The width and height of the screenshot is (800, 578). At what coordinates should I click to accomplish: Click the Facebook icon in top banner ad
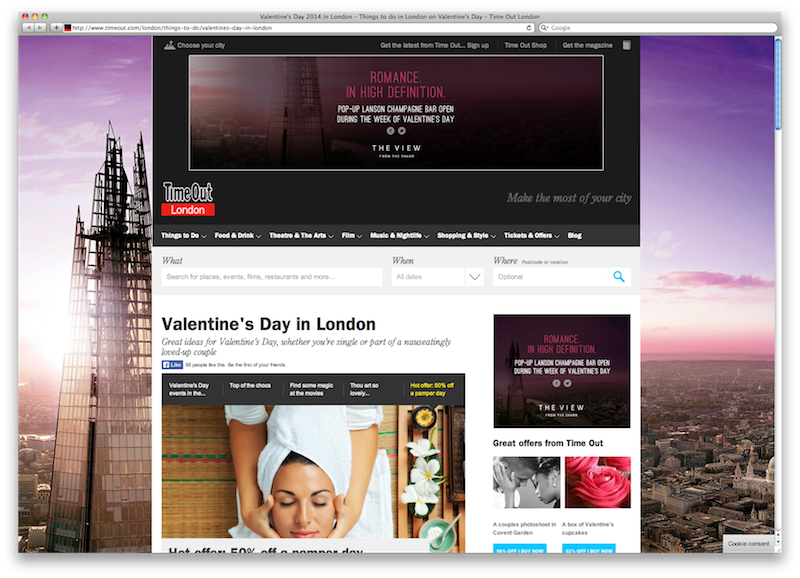coord(390,131)
